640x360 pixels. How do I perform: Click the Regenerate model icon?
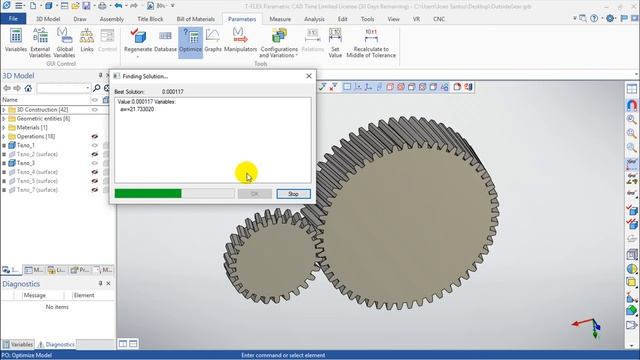point(138,37)
